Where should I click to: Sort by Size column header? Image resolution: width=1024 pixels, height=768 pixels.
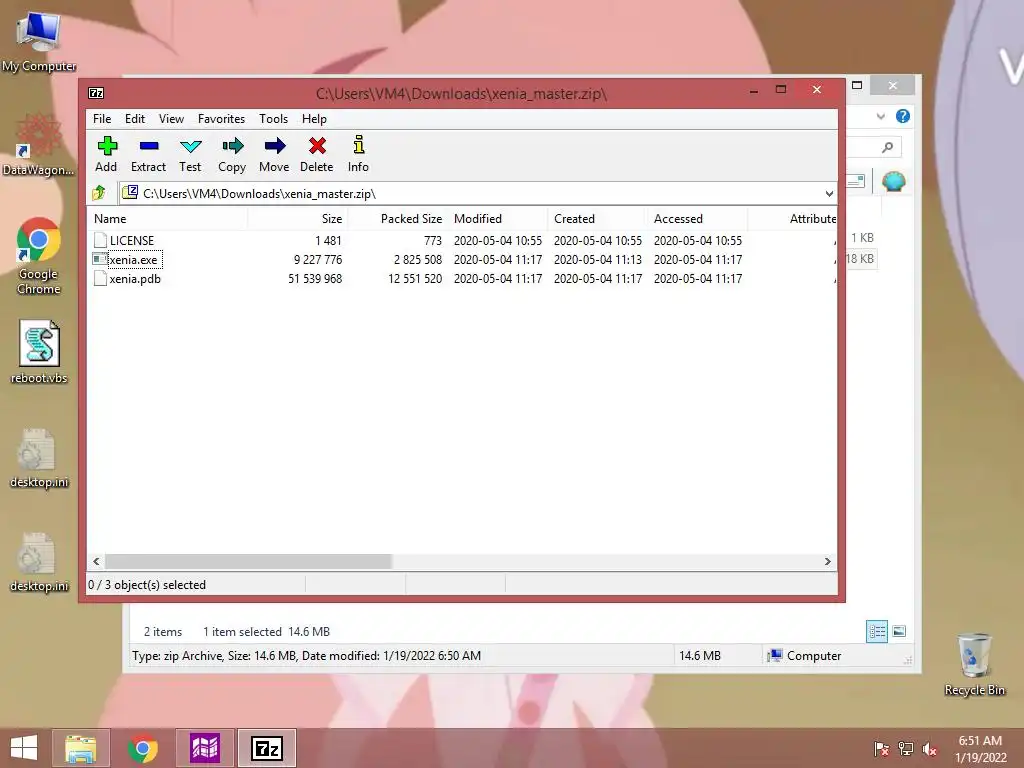click(x=298, y=219)
